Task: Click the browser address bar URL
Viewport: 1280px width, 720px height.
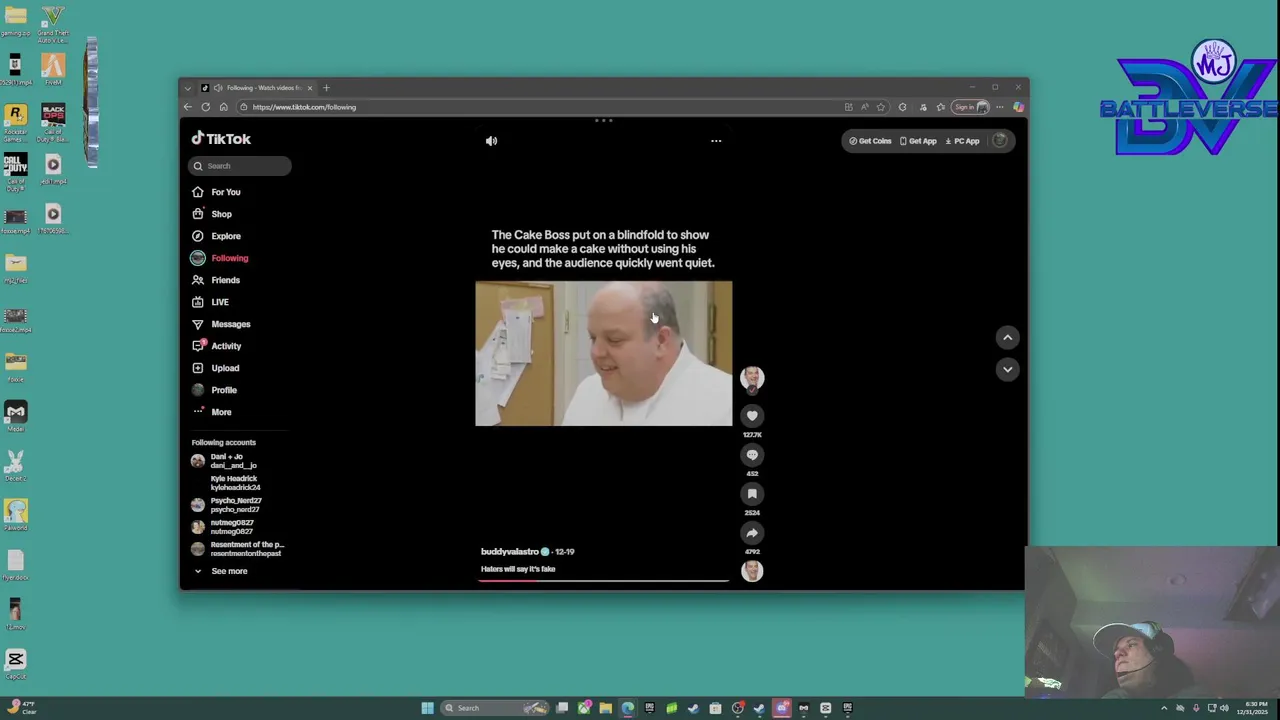Action: click(304, 107)
